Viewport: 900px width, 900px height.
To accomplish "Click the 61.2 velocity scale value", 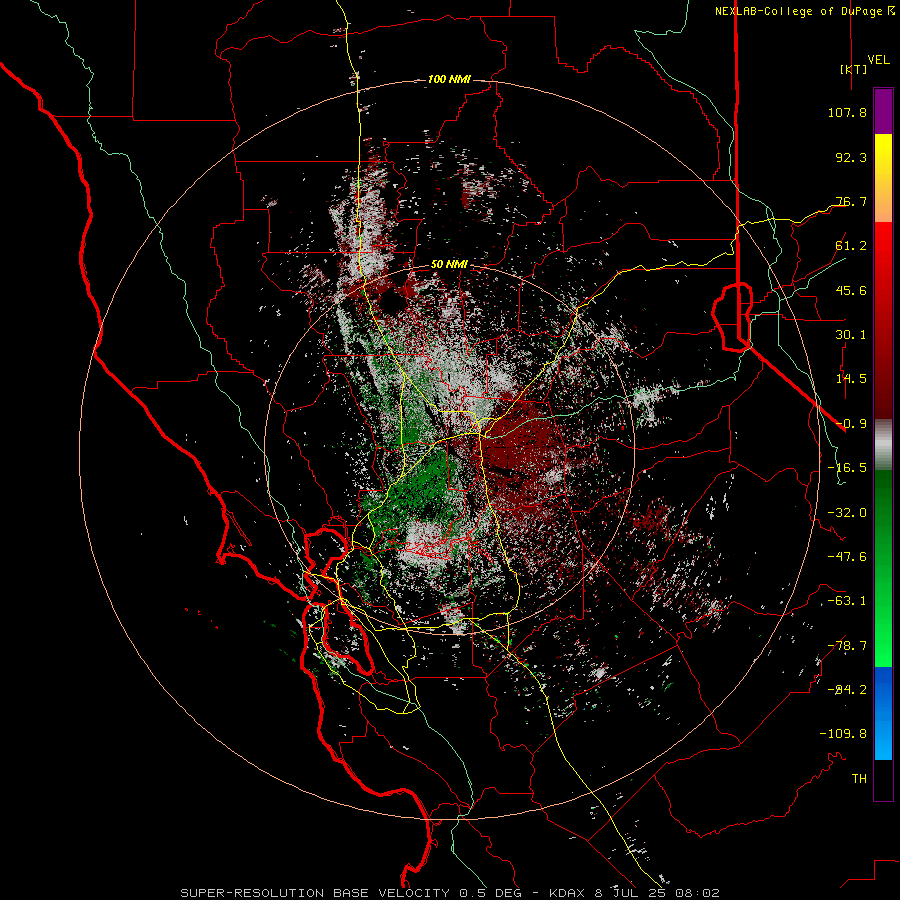I will pos(851,246).
